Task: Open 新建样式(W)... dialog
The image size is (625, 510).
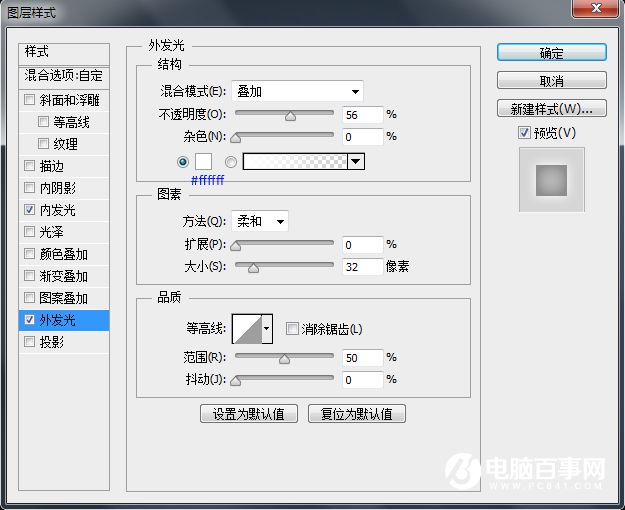Action: (552, 108)
